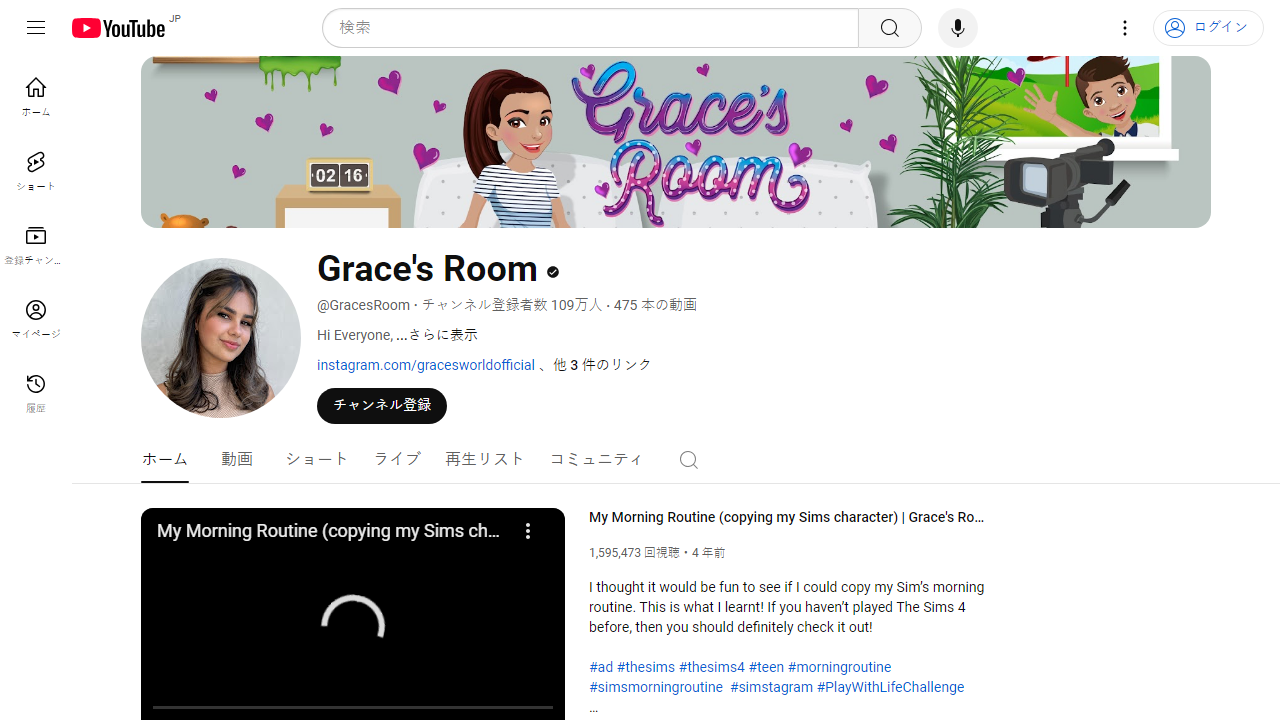The width and height of the screenshot is (1280, 720).
Task: Open the #morningroutine hashtag
Action: pyautogui.click(x=839, y=667)
